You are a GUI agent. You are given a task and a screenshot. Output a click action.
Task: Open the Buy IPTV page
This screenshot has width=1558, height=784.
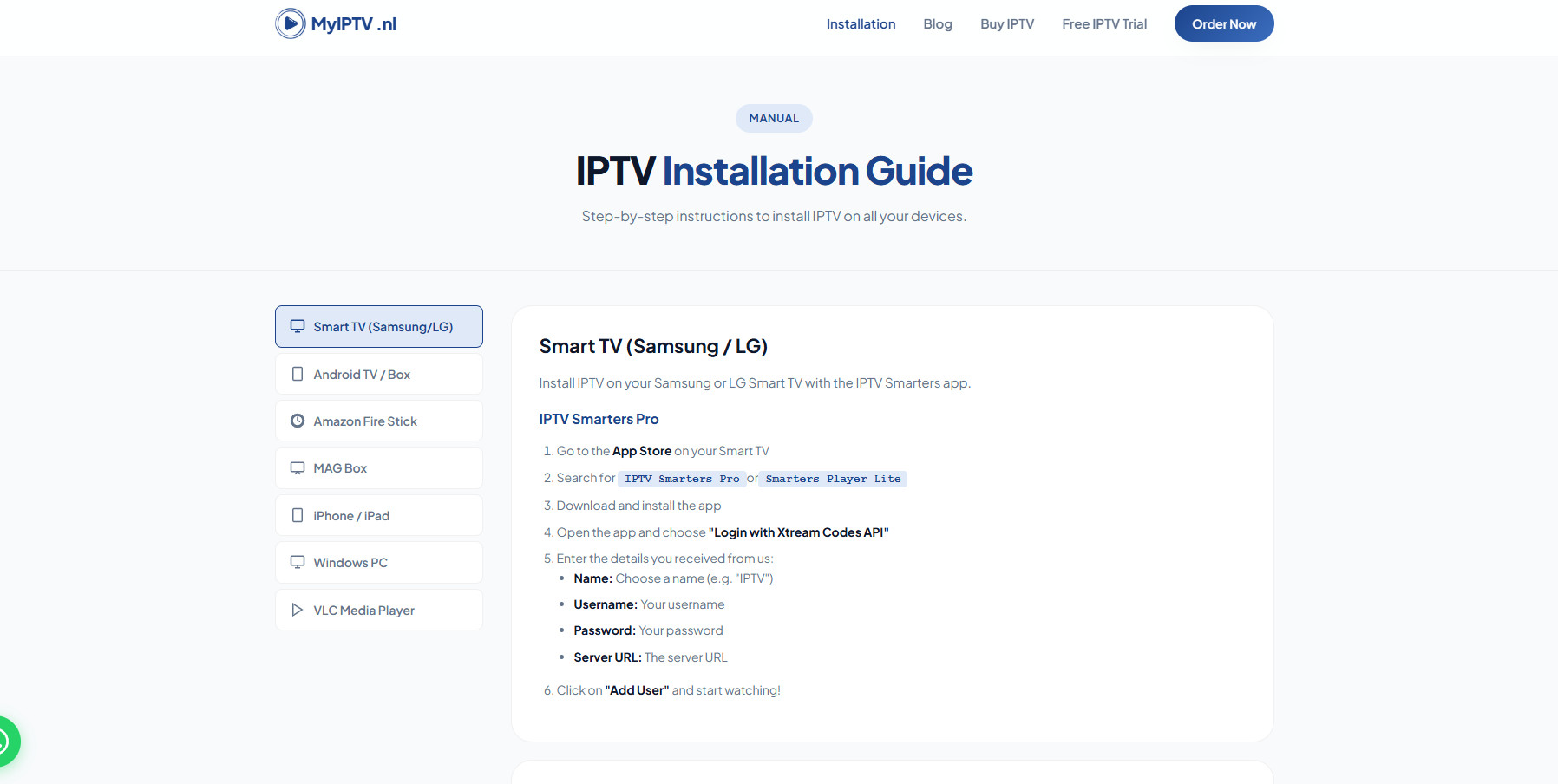point(1006,24)
